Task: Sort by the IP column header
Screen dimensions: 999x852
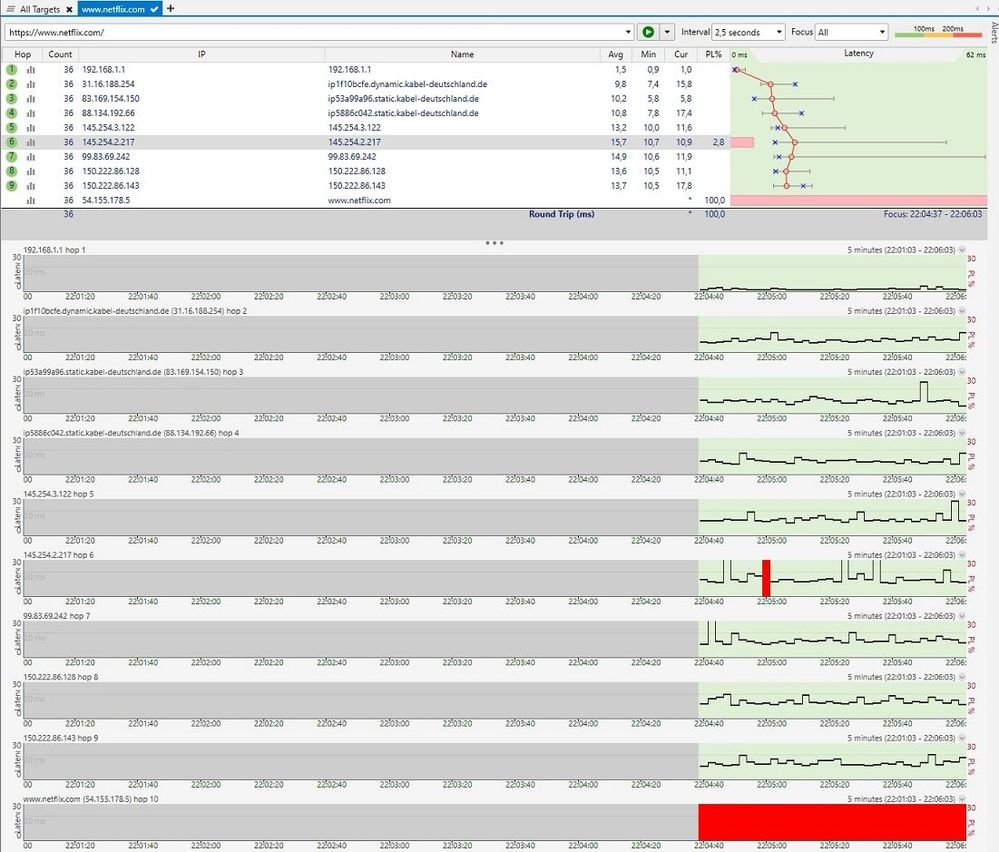Action: pyautogui.click(x=201, y=54)
